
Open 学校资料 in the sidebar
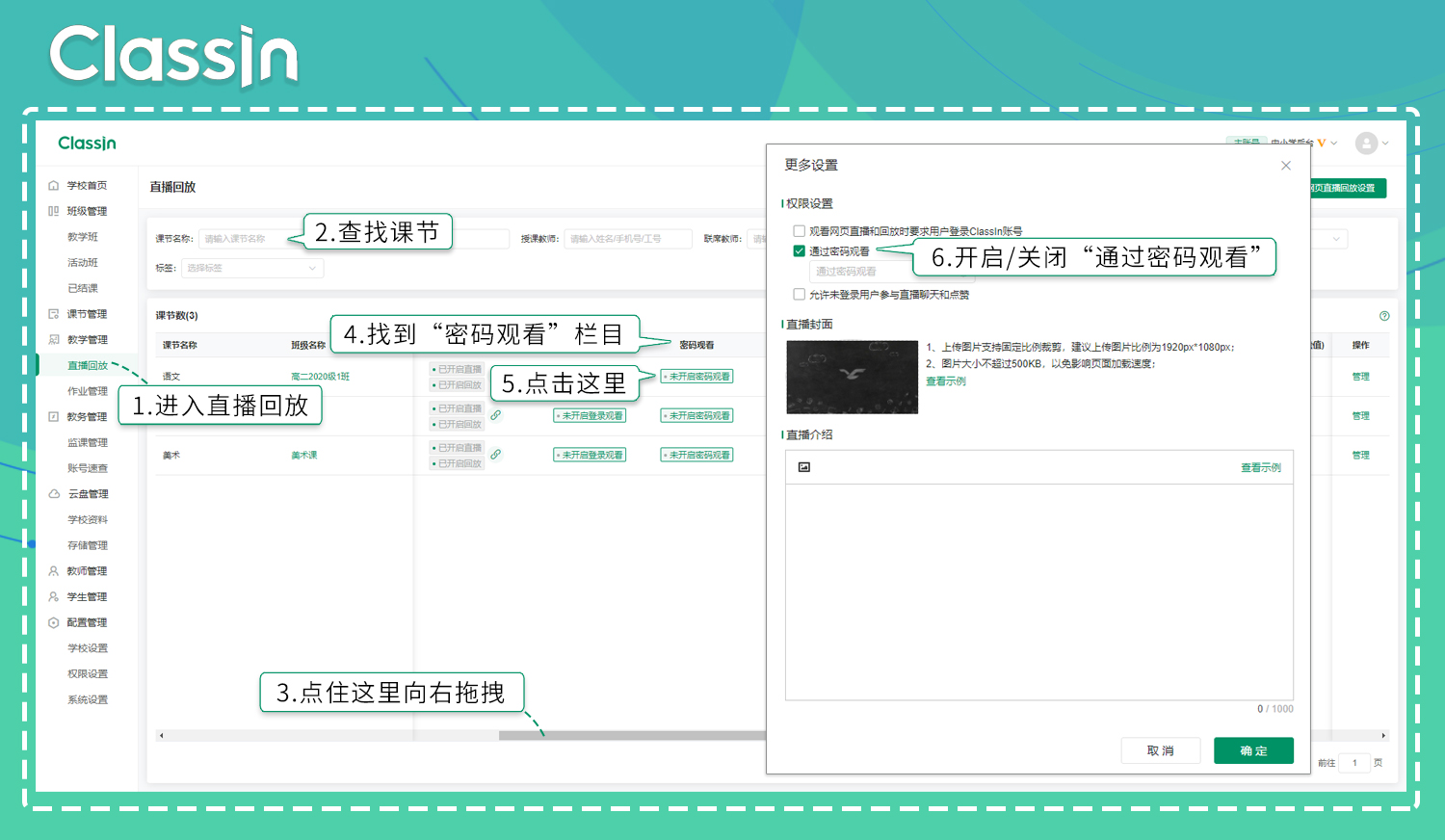click(x=88, y=519)
